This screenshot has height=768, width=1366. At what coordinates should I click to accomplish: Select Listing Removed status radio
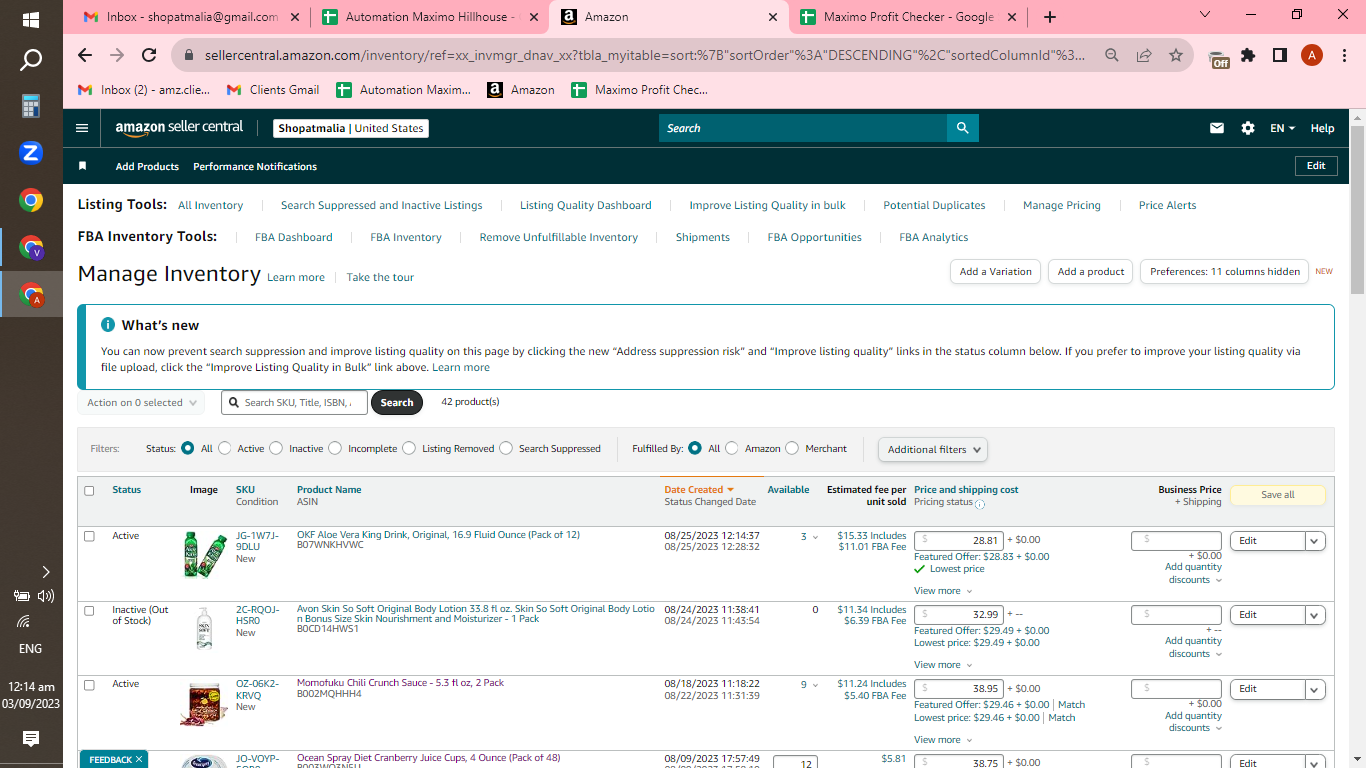point(409,448)
